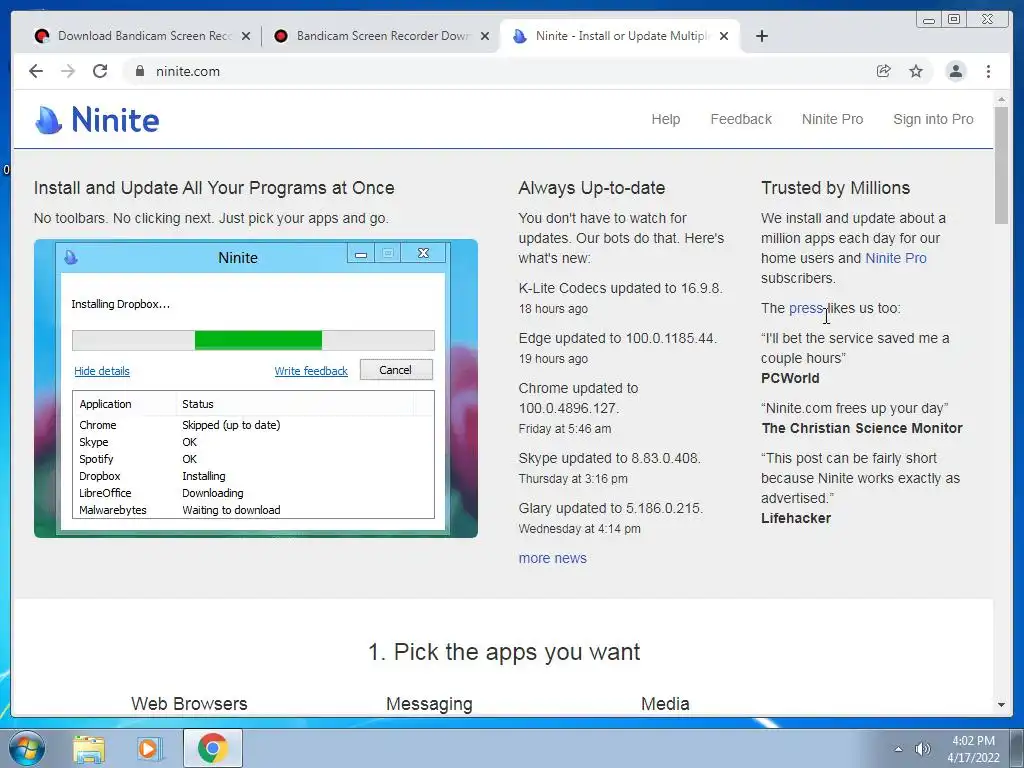Click the 'K-Lite Codecs updated to 16.9.8.' text
The width and height of the screenshot is (1024, 768).
pos(620,288)
